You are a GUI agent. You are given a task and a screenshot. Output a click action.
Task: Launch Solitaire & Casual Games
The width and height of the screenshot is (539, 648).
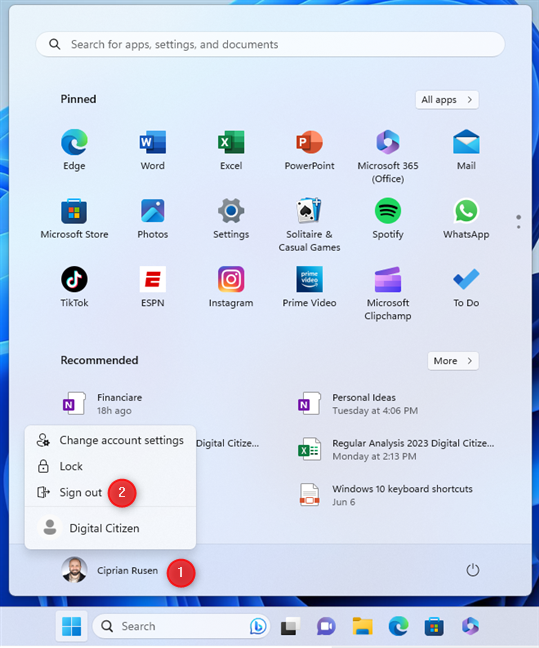309,224
